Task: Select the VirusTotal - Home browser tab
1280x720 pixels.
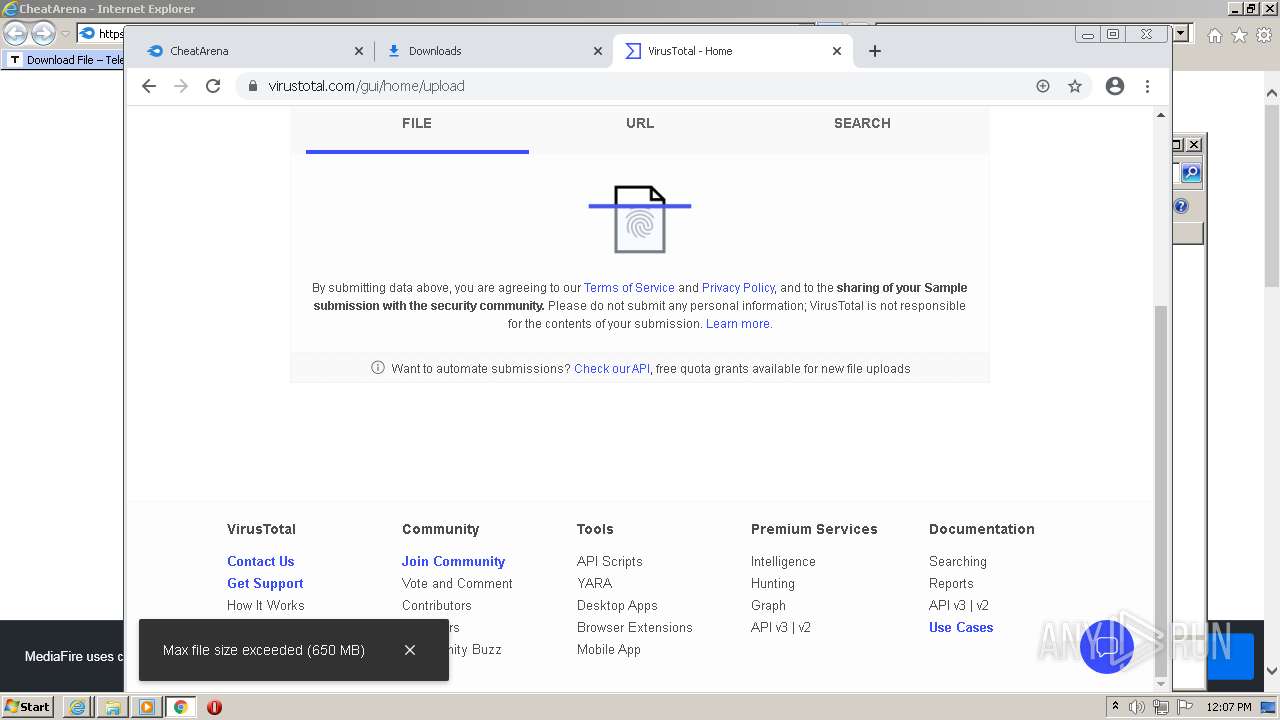Action: pyautogui.click(x=733, y=51)
